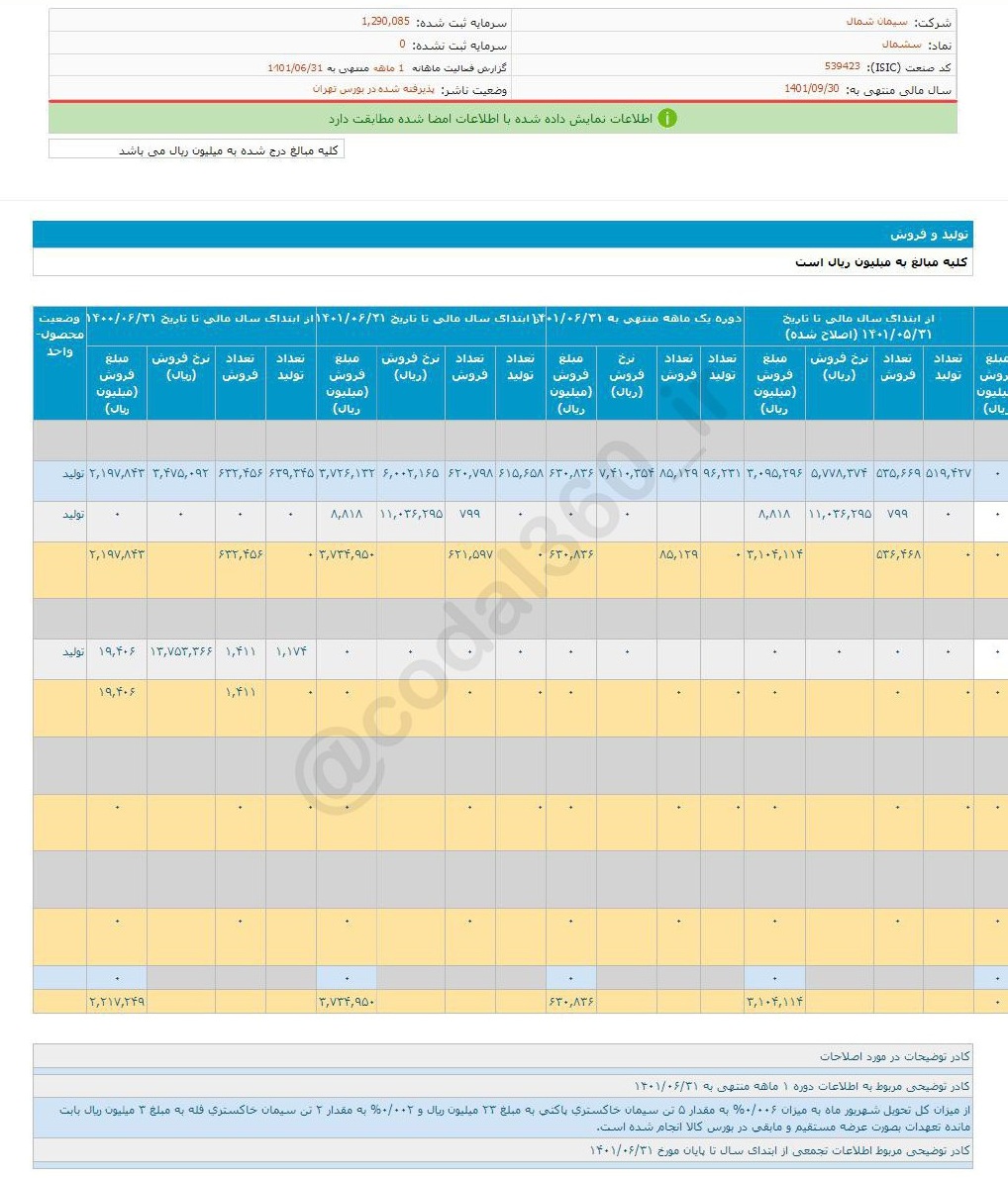Viewport: 1008px width, 1178px height.
Task: Click the monthly report period date 1401/06/31
Action: pyautogui.click(x=296, y=67)
